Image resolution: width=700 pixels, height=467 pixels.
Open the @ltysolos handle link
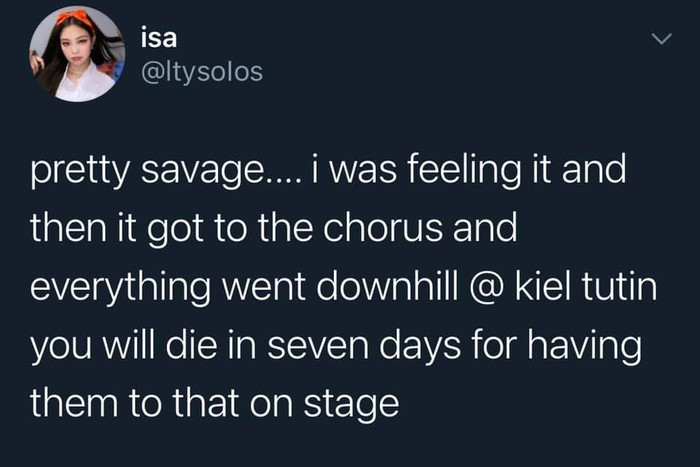coord(203,73)
